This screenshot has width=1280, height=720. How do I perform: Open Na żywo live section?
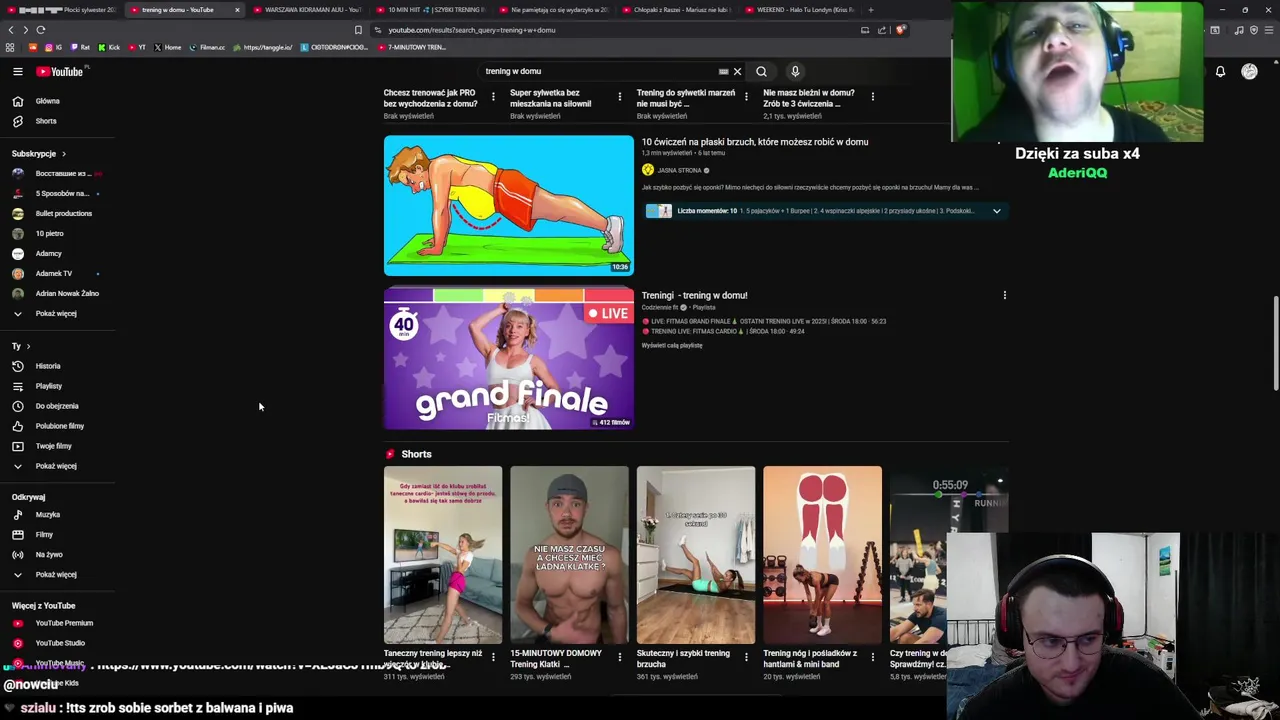tap(48, 555)
